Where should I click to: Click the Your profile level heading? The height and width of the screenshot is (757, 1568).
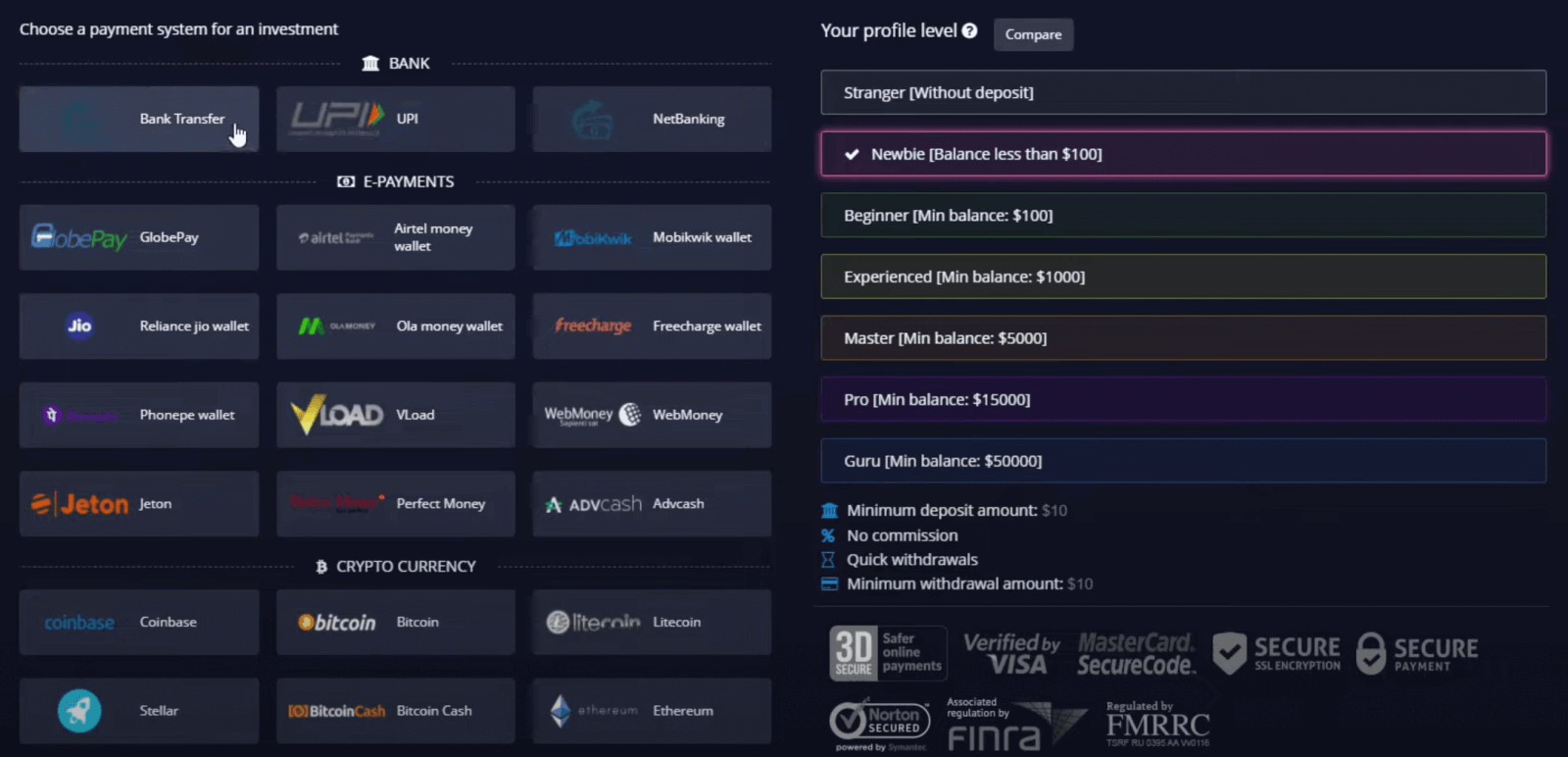click(888, 30)
